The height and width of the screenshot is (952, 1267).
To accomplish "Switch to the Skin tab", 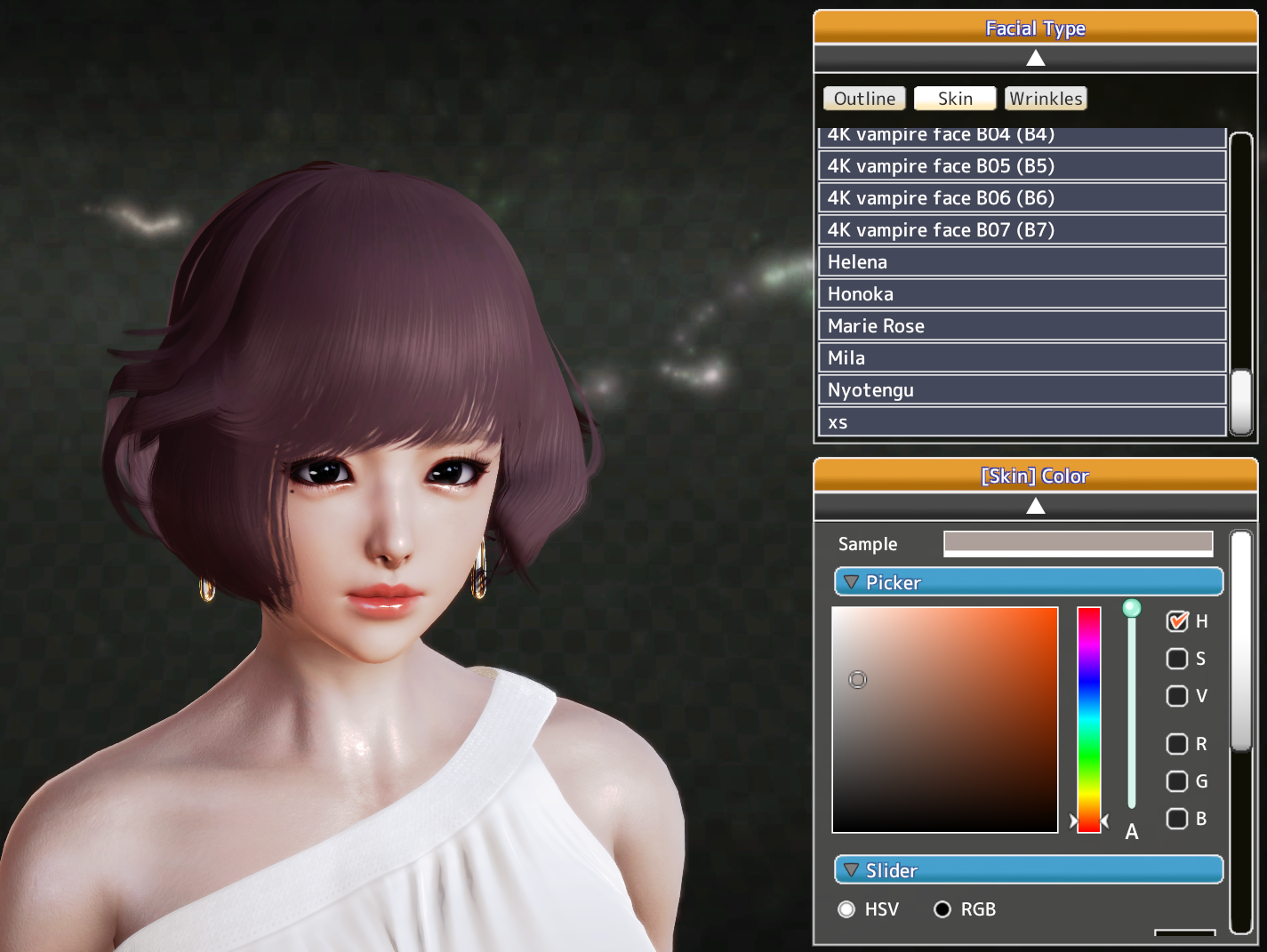I will (x=955, y=99).
